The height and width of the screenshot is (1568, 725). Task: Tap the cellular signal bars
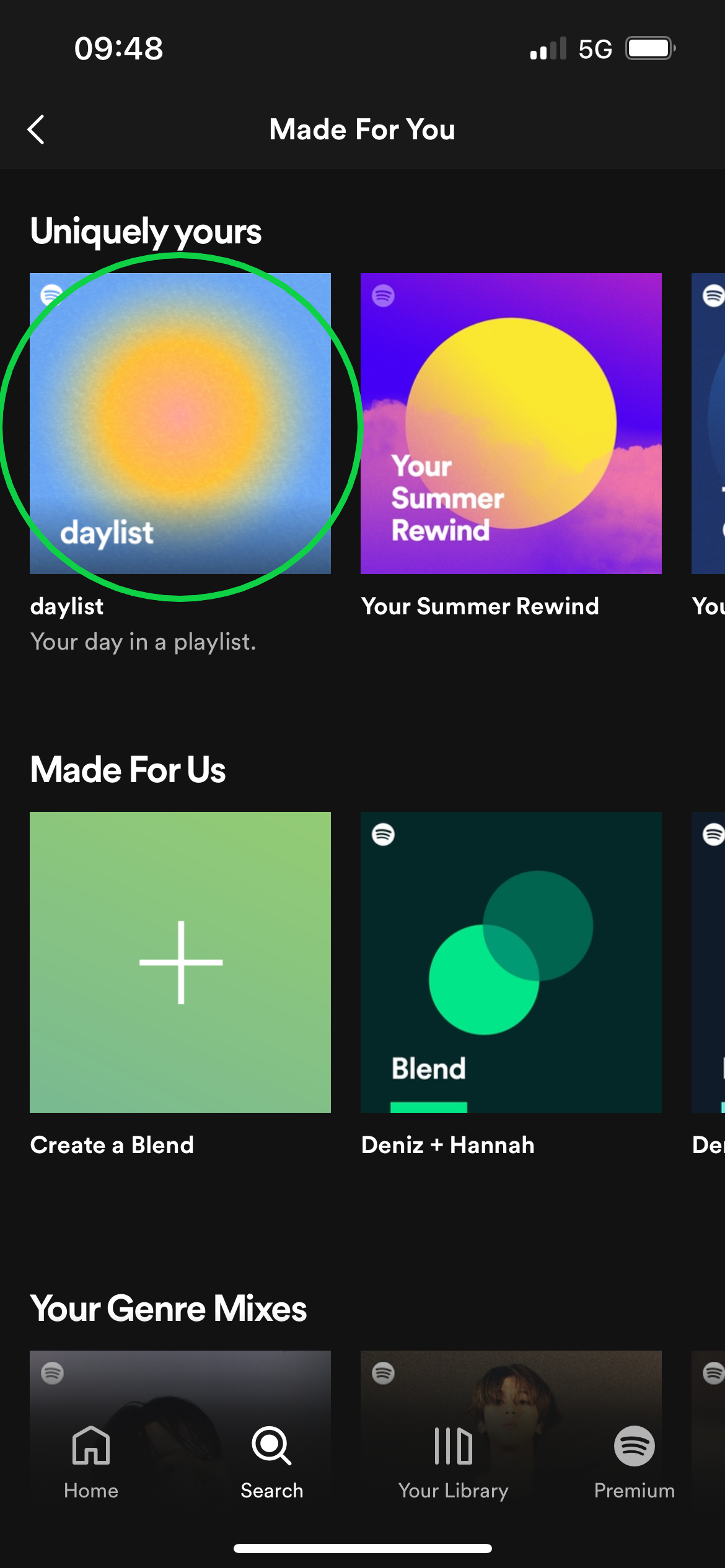coord(548,48)
